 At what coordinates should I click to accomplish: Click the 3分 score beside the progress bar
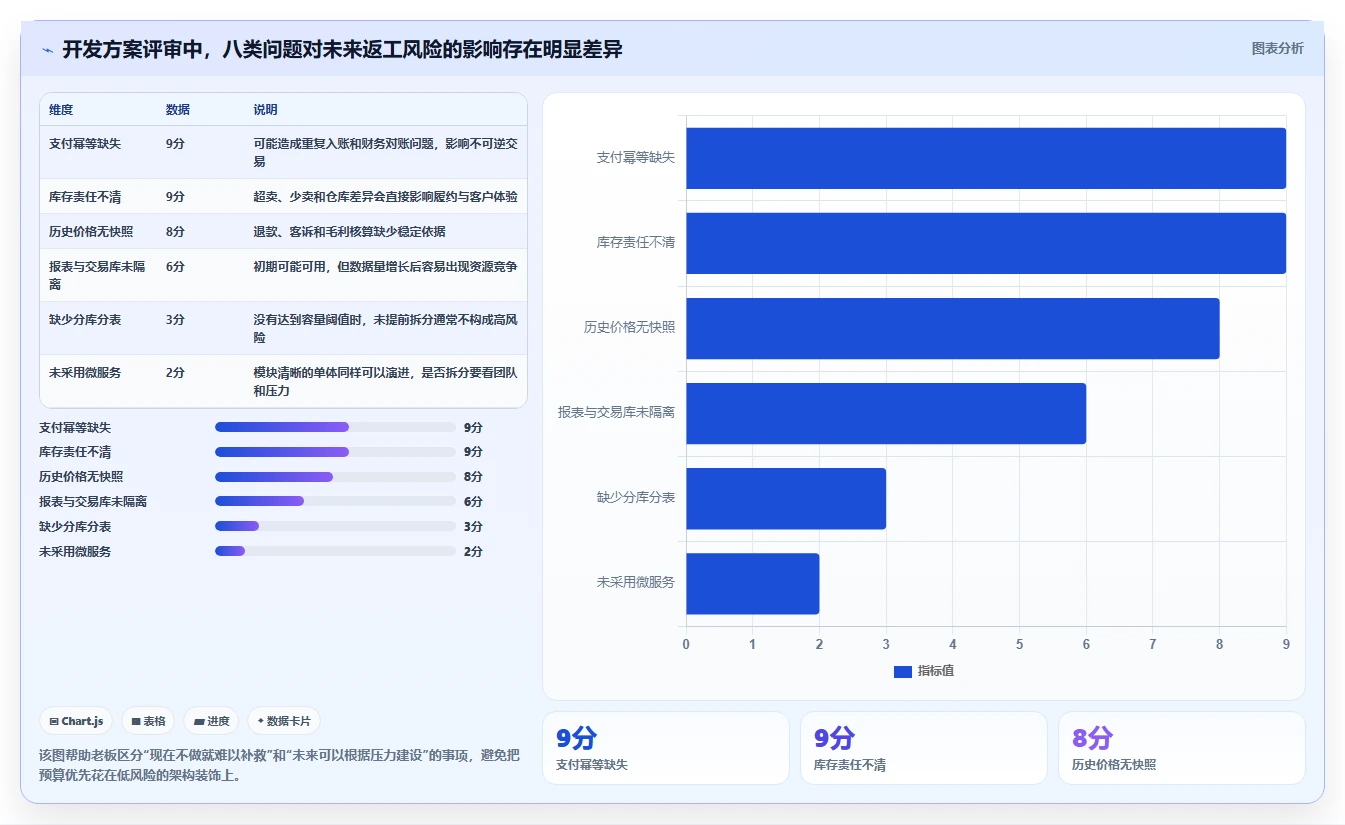pos(473,527)
